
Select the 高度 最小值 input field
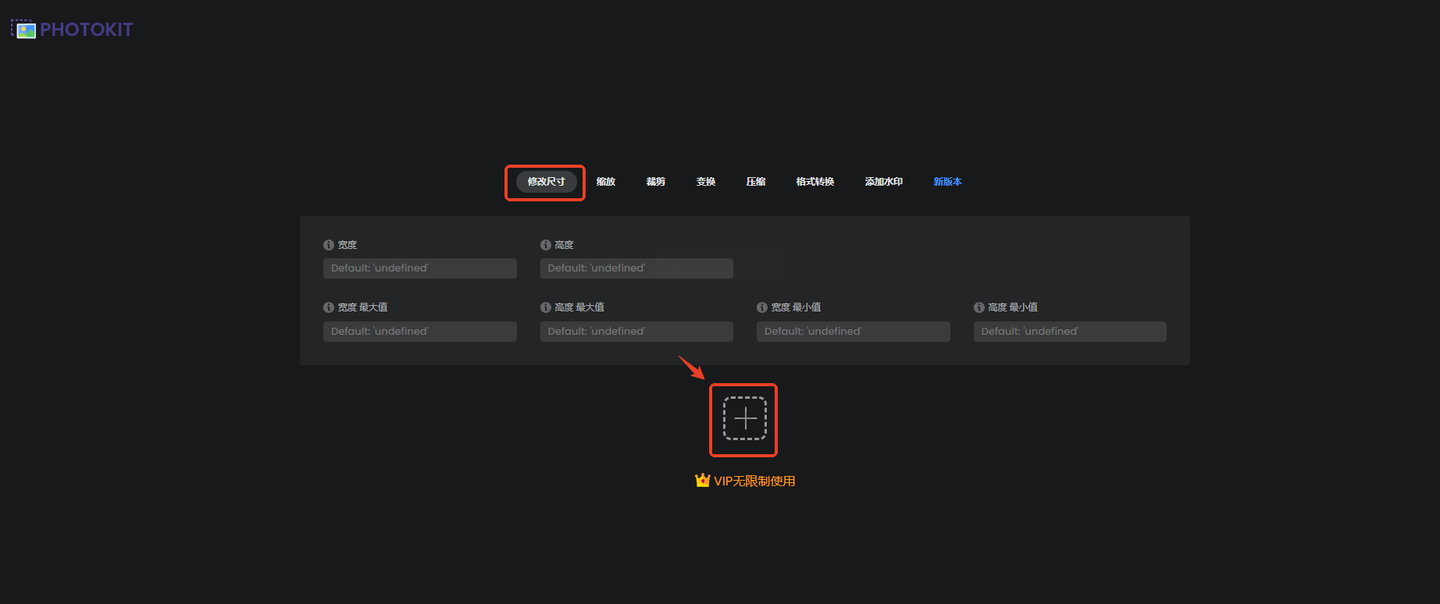pyautogui.click(x=1070, y=331)
